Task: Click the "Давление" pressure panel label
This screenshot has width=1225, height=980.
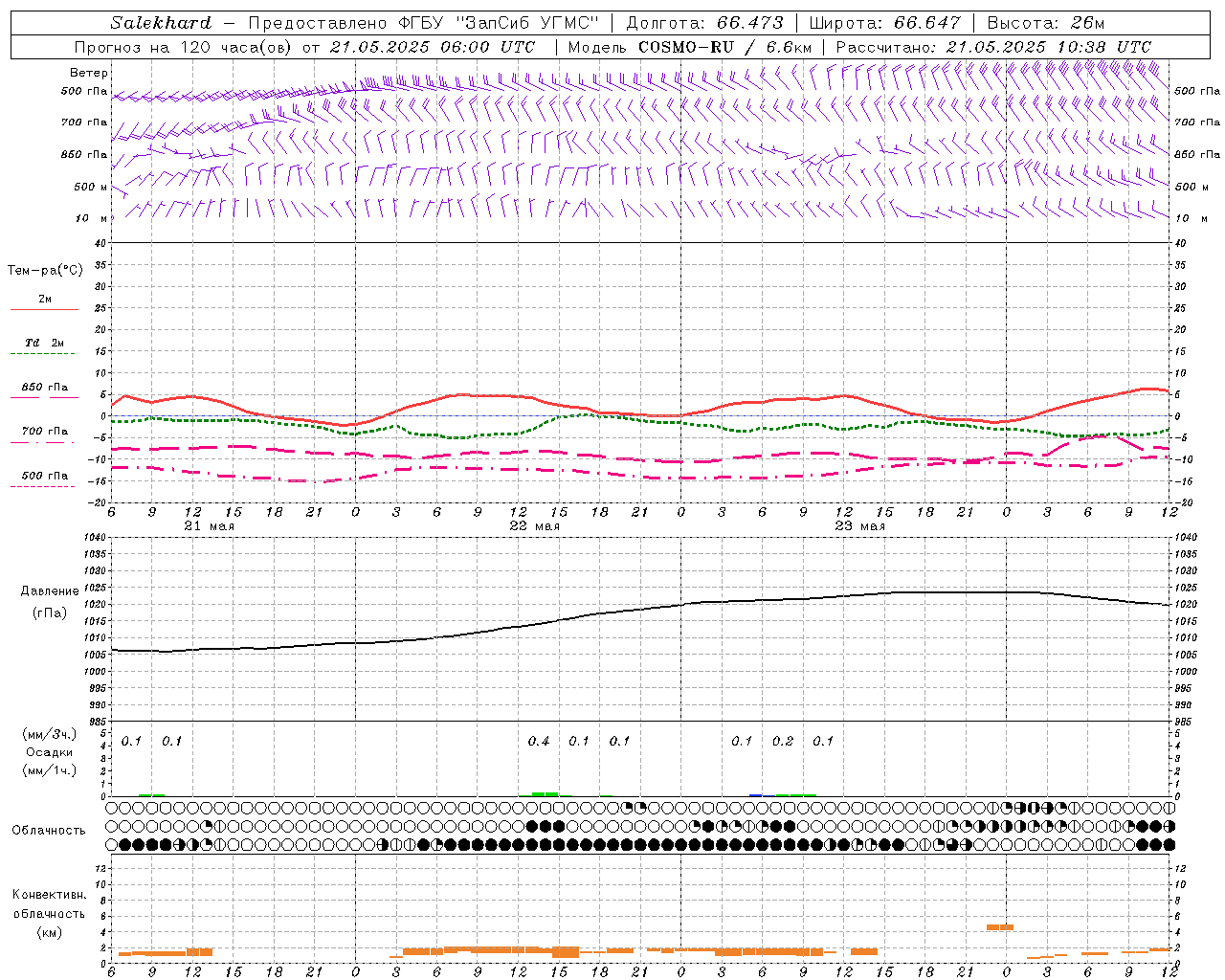Action: pyautogui.click(x=50, y=591)
